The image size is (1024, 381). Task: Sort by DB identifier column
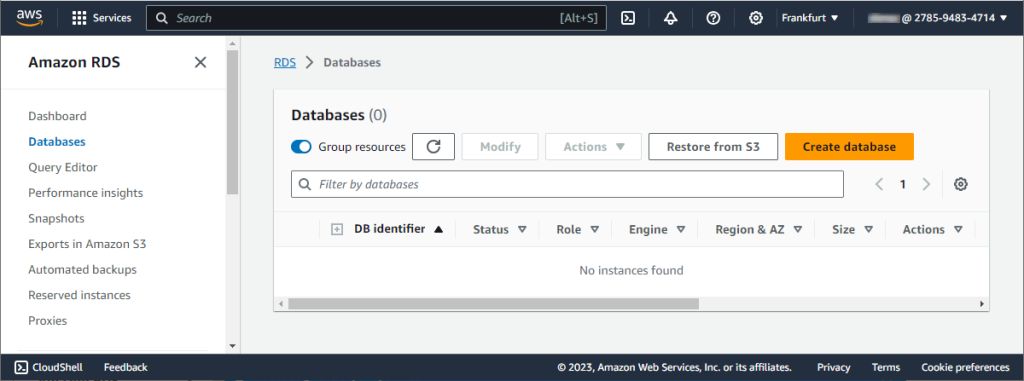tap(399, 229)
